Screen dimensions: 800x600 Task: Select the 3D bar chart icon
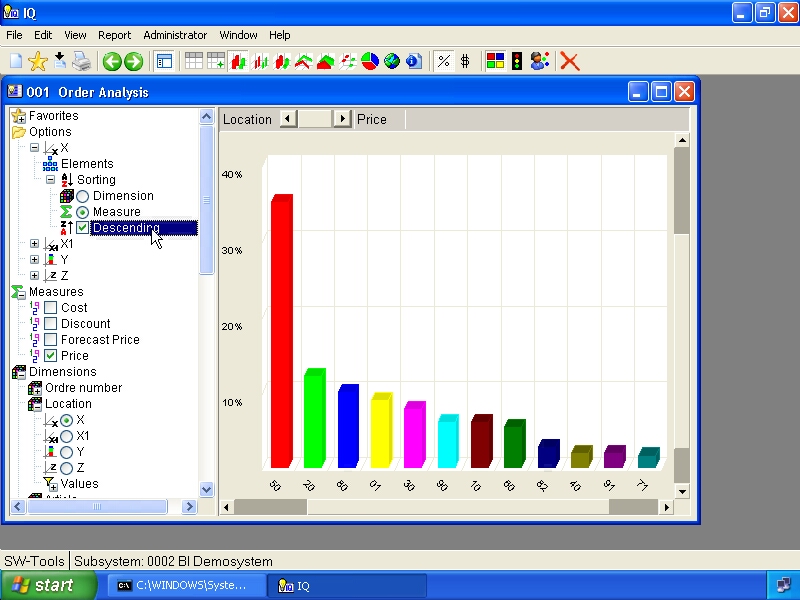(x=238, y=61)
